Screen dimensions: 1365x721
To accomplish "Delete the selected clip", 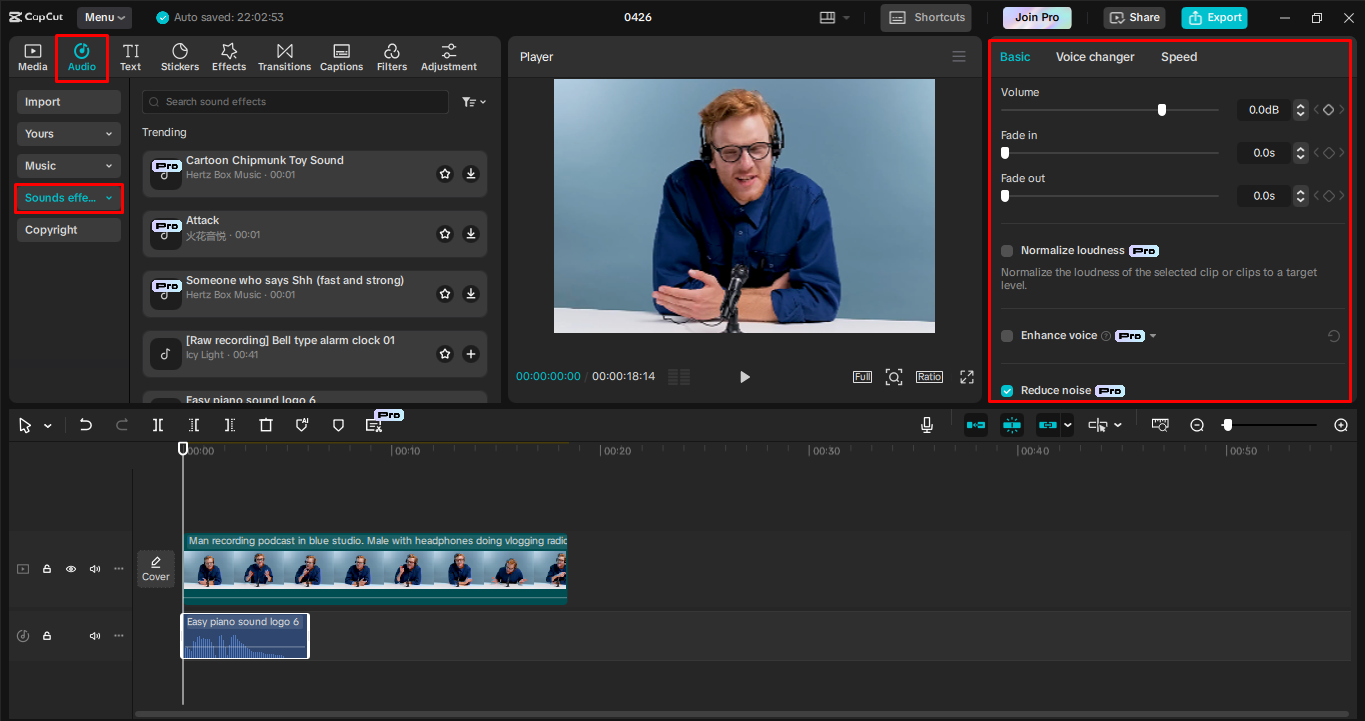I will [x=266, y=425].
